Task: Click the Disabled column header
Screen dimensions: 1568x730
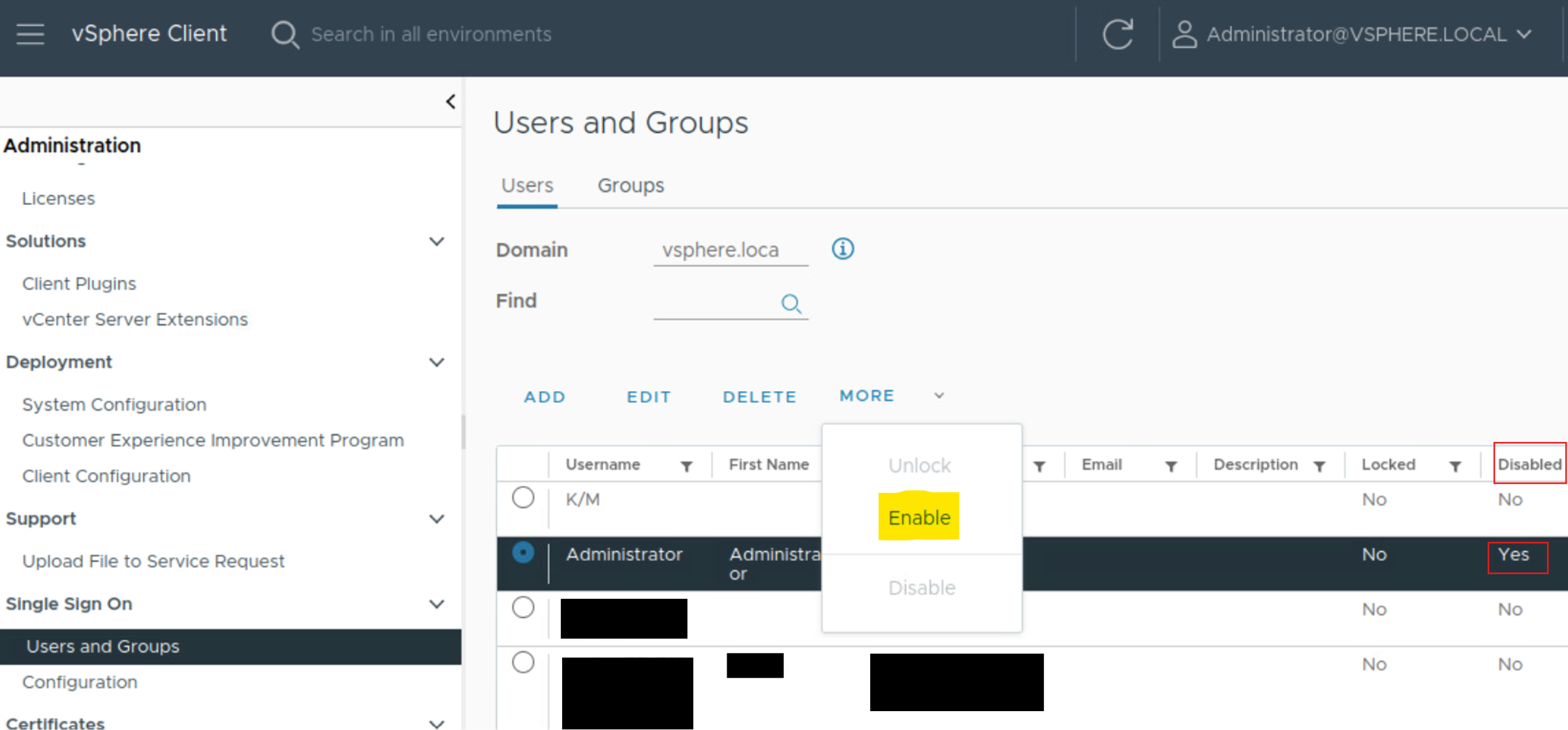Action: click(x=1529, y=464)
